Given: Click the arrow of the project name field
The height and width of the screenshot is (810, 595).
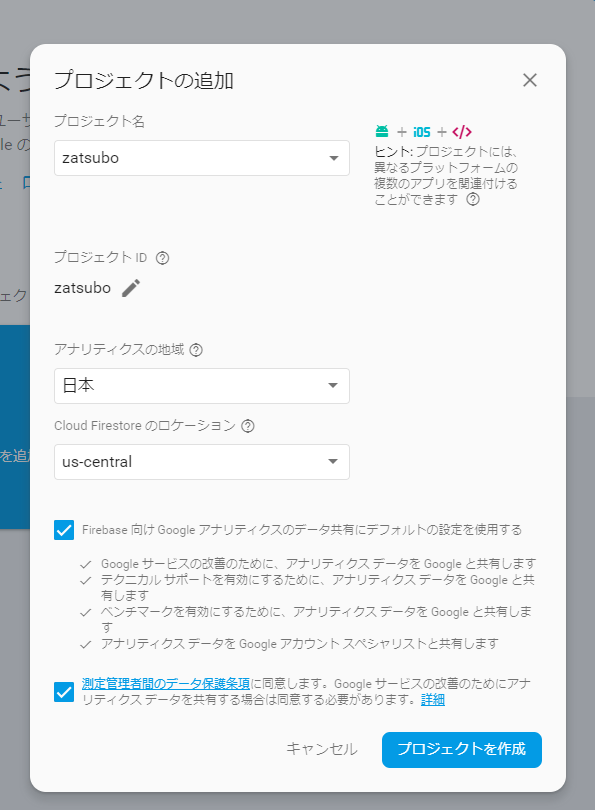Looking at the screenshot, I should (x=334, y=158).
